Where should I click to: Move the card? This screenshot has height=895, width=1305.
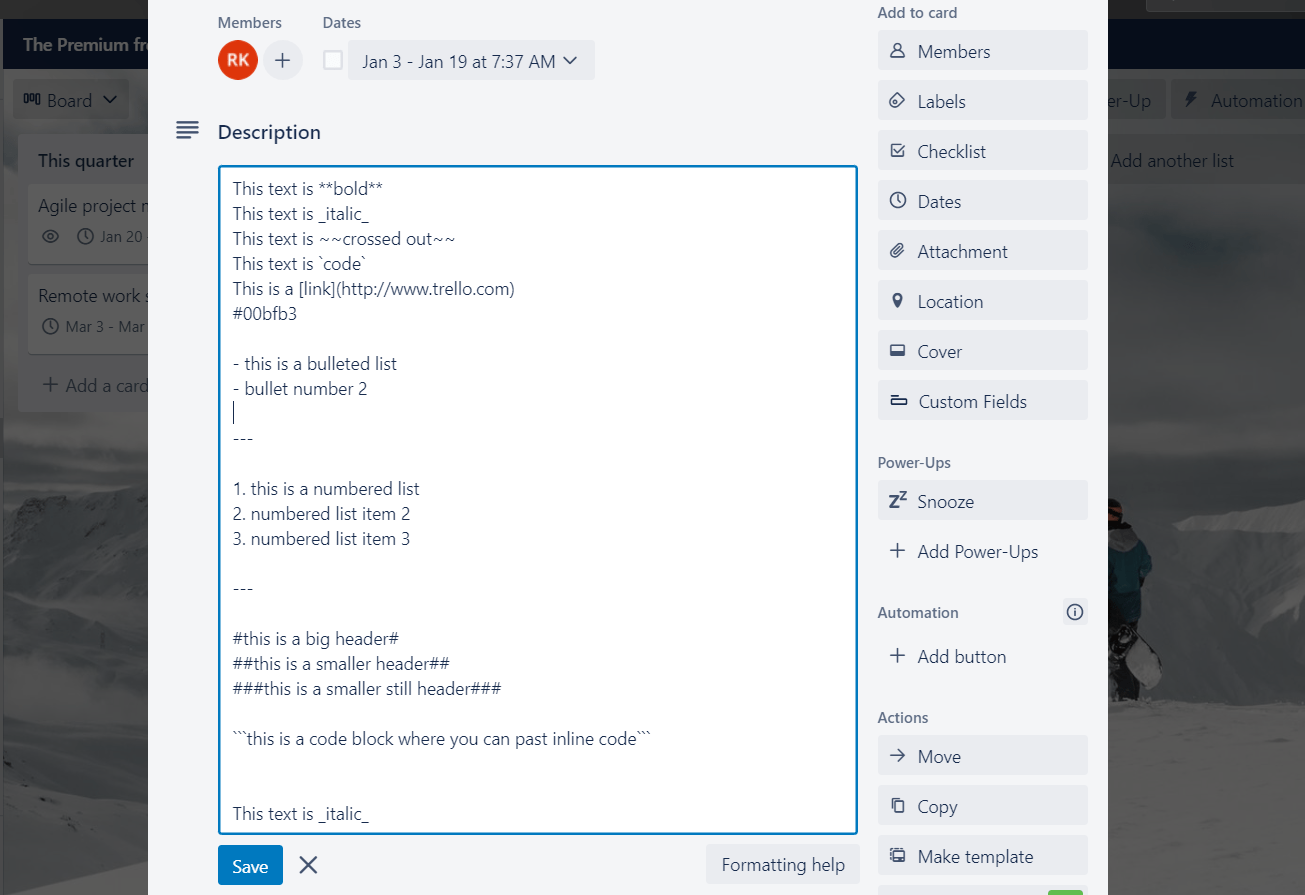click(x=982, y=756)
